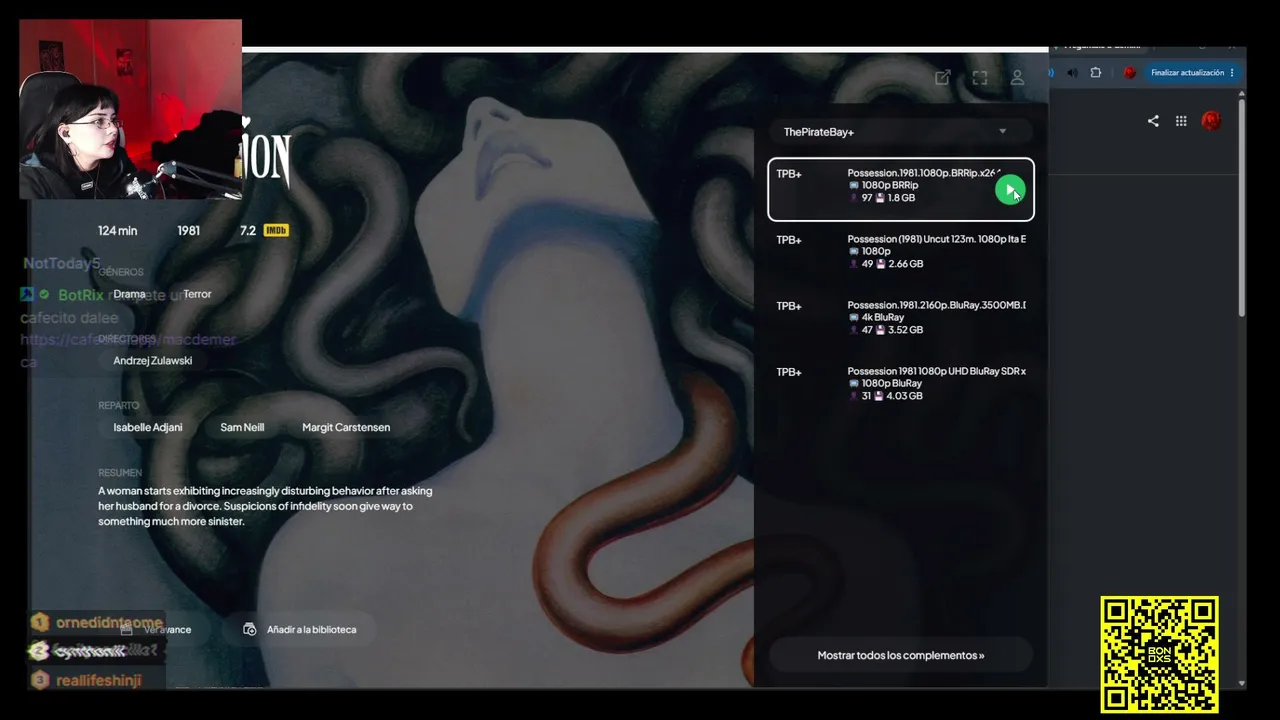Open the browser extensions puzzle icon
This screenshot has width=1280, height=720.
1096,73
